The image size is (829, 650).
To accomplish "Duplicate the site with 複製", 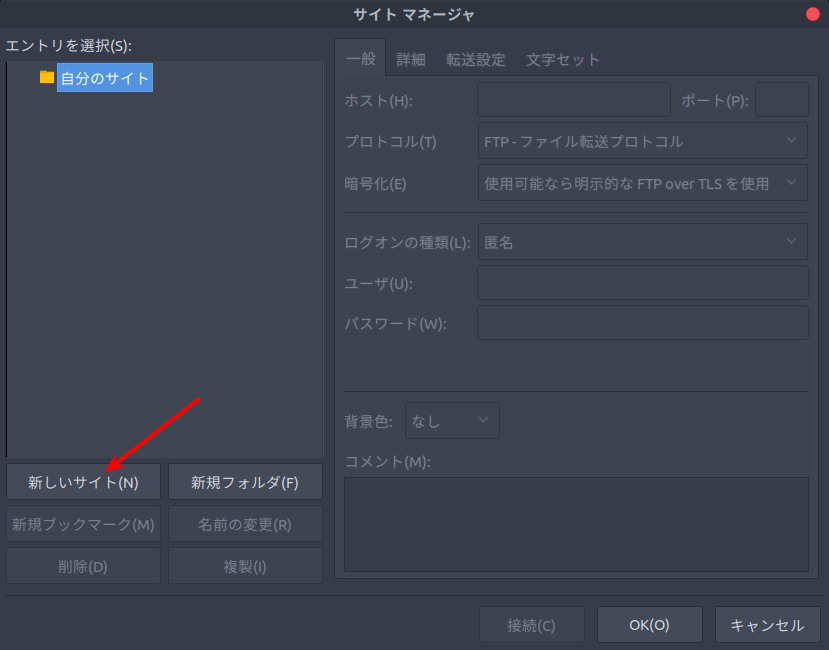I will (245, 565).
